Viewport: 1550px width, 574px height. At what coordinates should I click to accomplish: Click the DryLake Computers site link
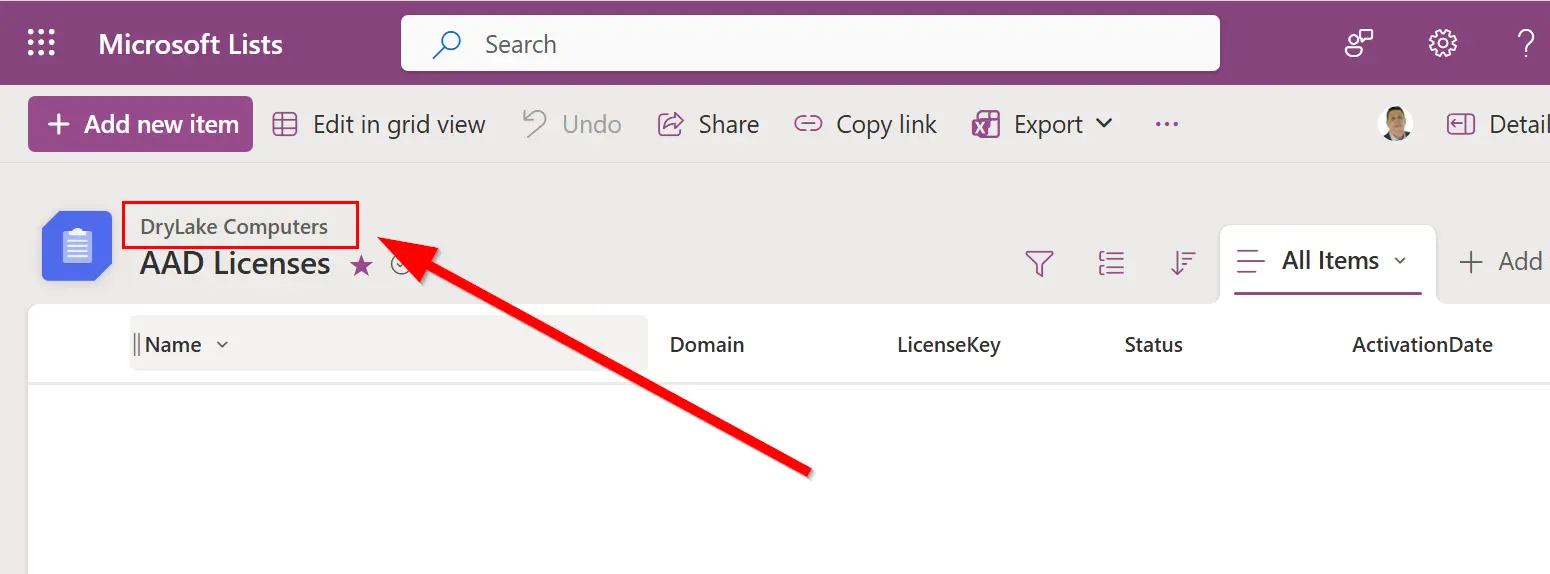[234, 227]
